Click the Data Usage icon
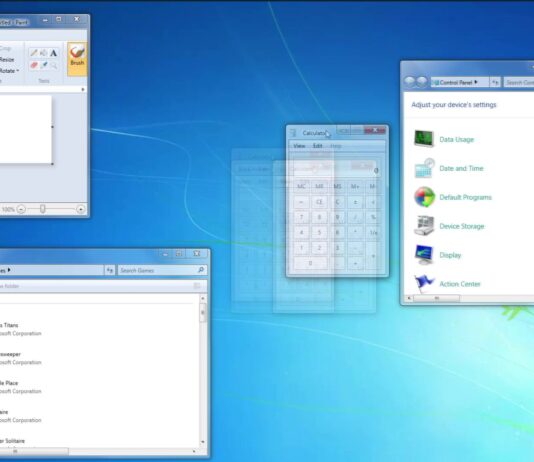The image size is (534, 462). (x=424, y=139)
